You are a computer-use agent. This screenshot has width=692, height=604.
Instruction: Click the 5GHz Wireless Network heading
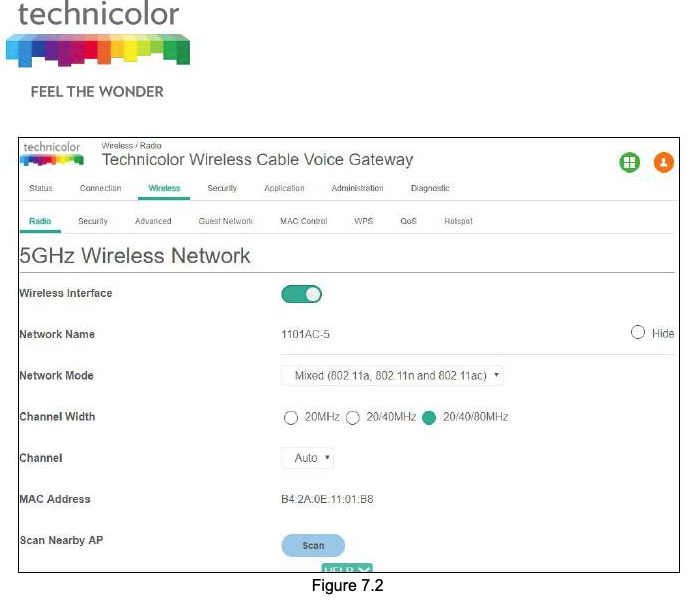[135, 256]
